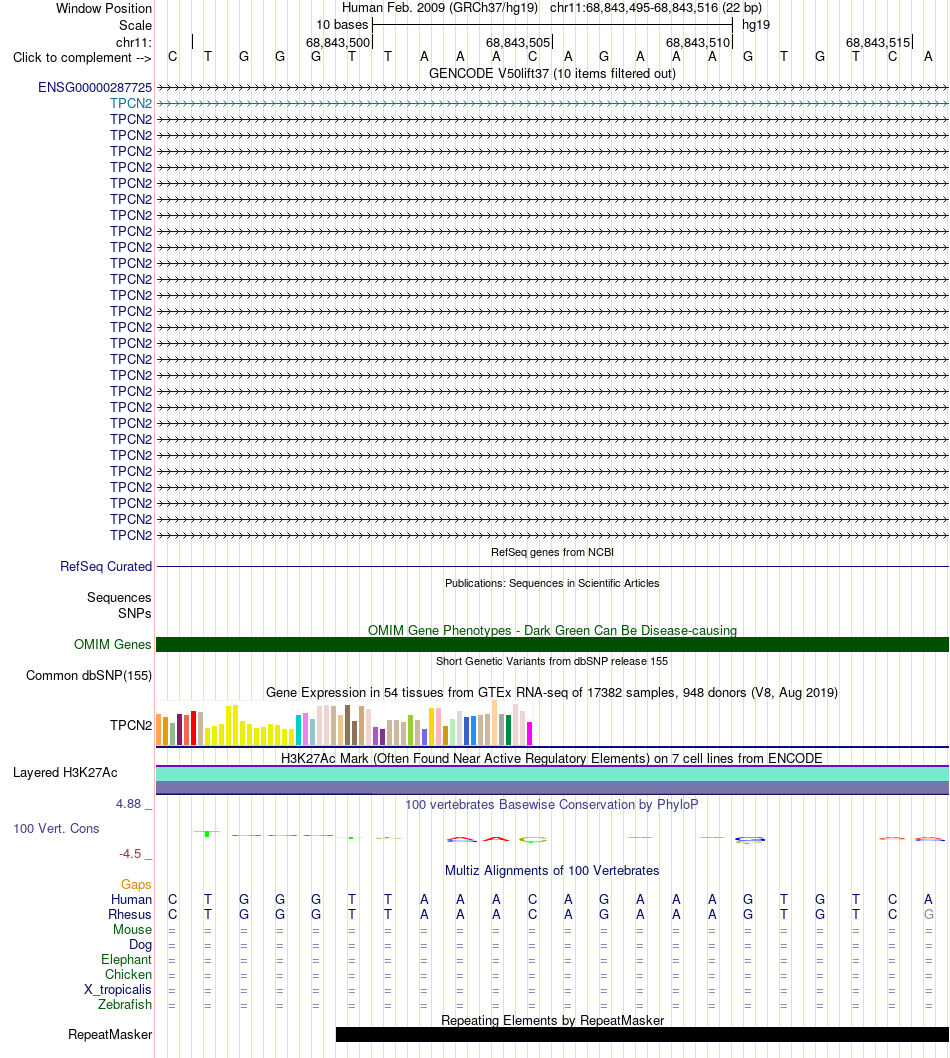This screenshot has height=1058, width=950.
Task: Click the '10 bases' scale bar label
Action: [342, 25]
